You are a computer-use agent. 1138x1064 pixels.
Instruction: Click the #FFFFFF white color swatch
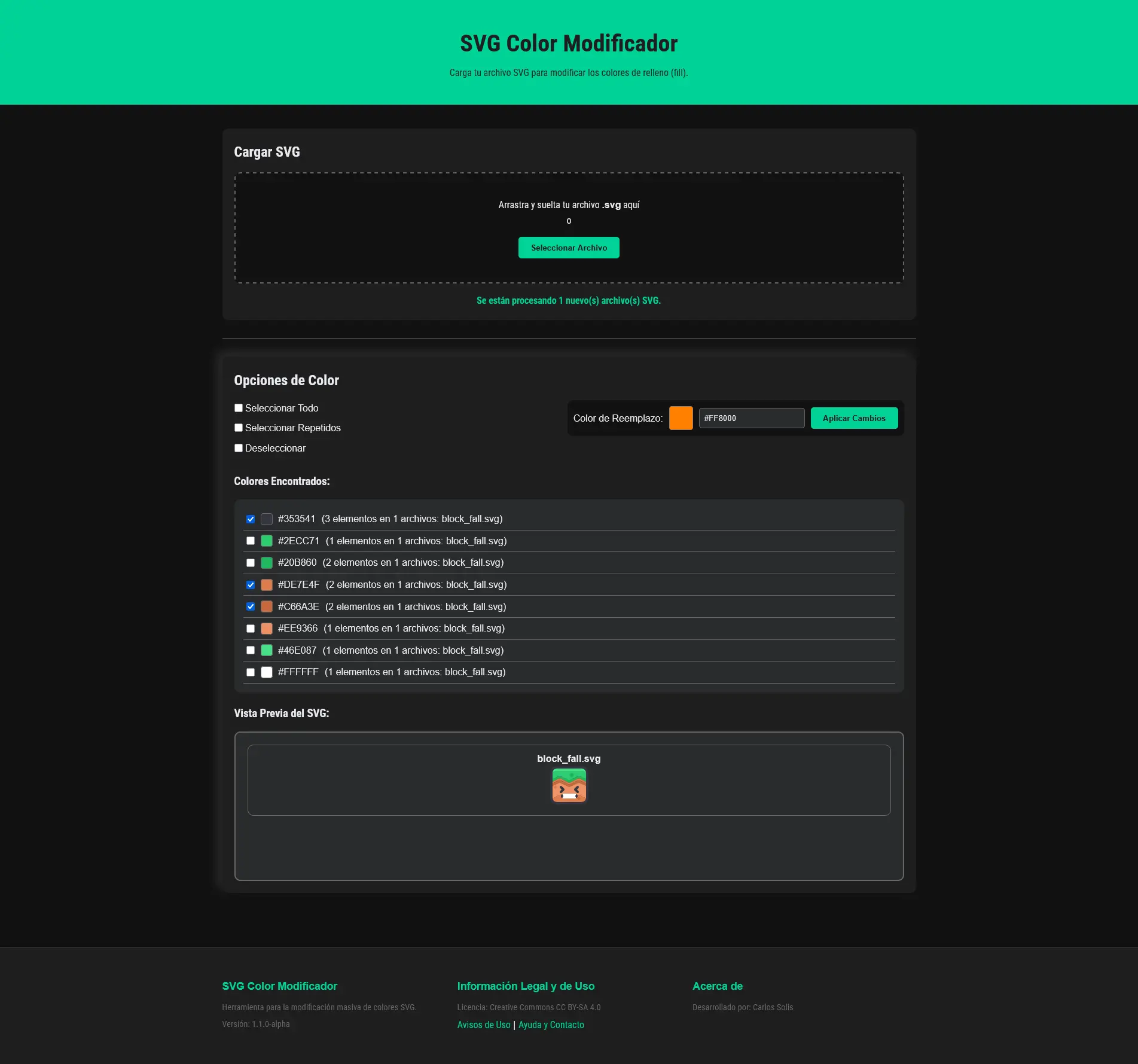[267, 672]
